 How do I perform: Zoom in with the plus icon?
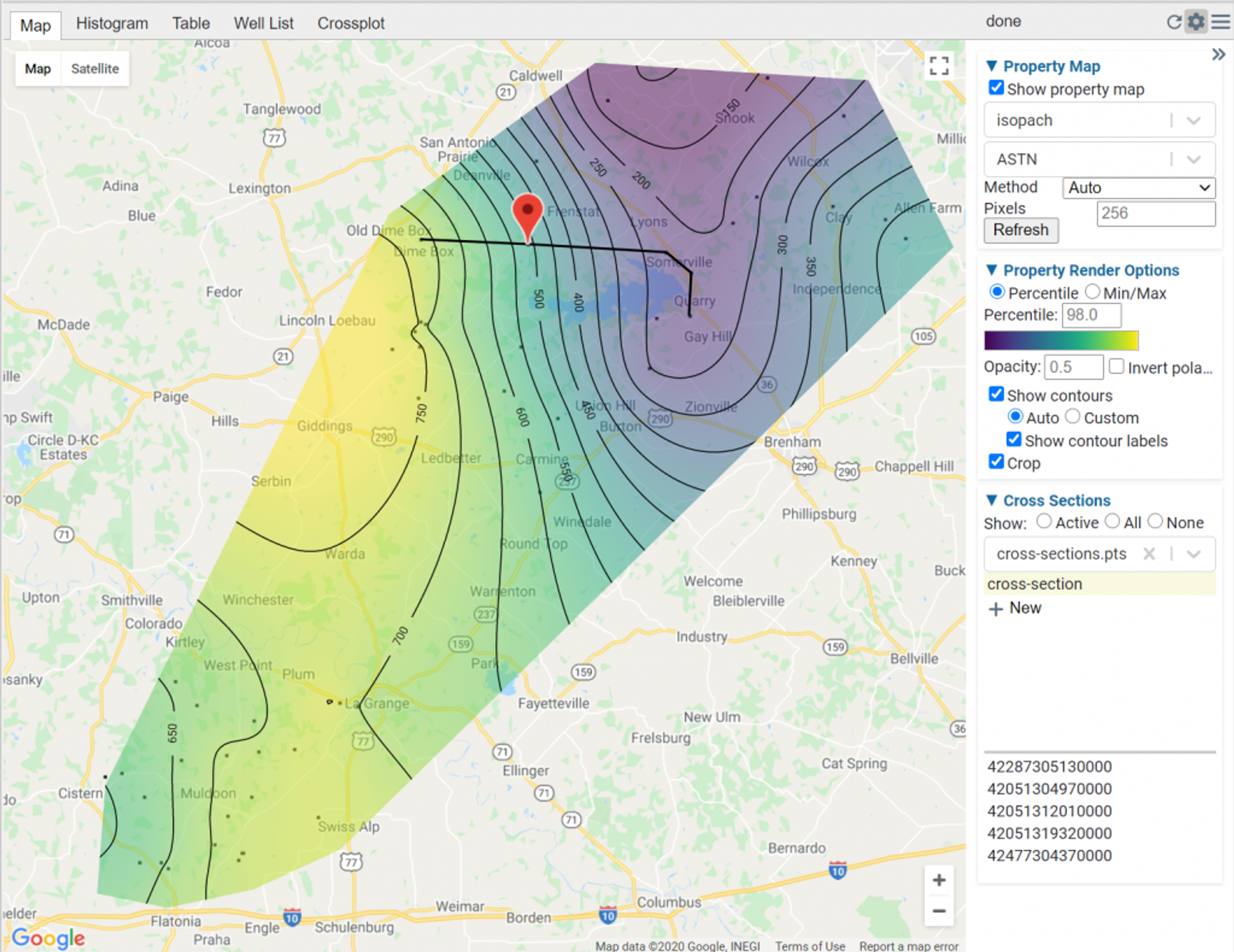(939, 880)
